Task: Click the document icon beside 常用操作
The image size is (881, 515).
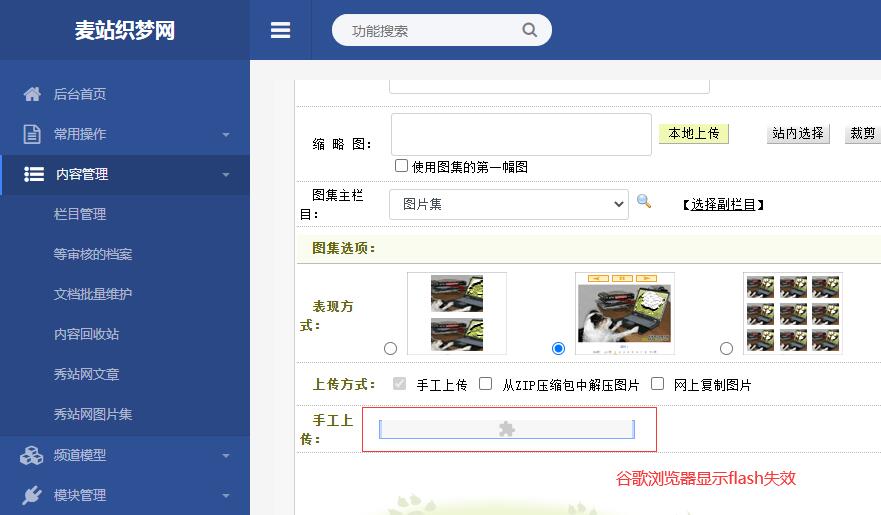Action: pos(32,134)
